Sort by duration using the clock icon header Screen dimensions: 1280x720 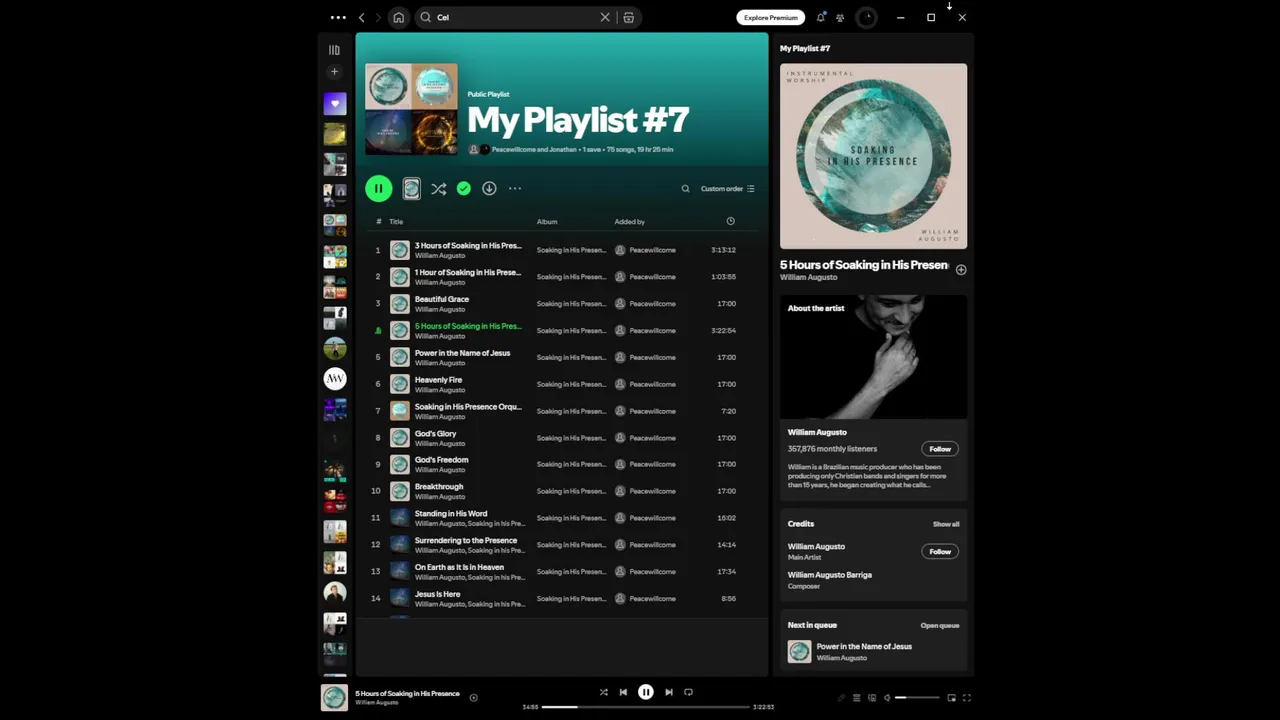pyautogui.click(x=730, y=221)
